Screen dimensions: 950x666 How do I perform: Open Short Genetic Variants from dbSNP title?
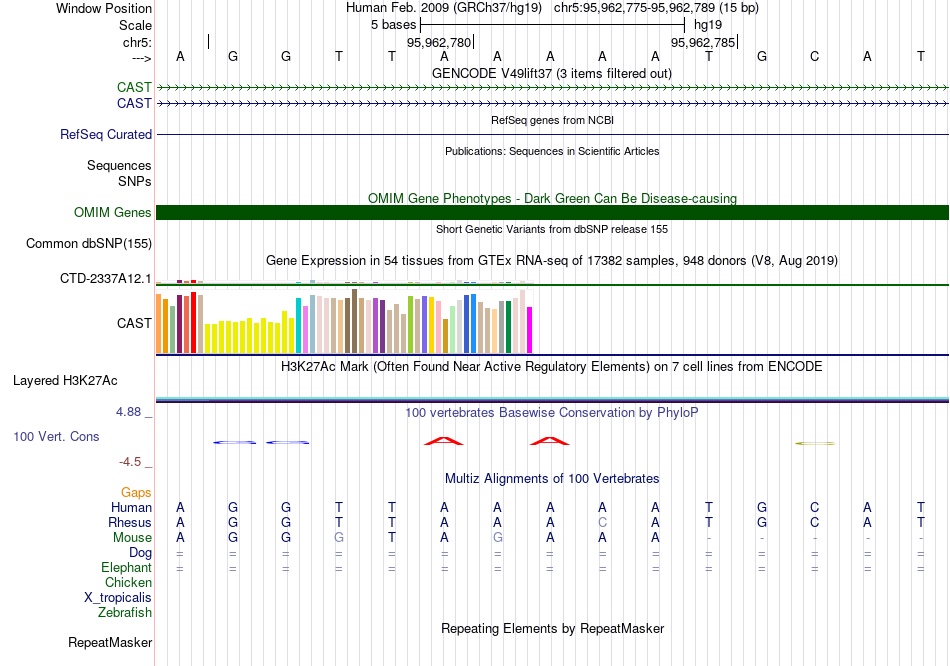click(x=552, y=229)
